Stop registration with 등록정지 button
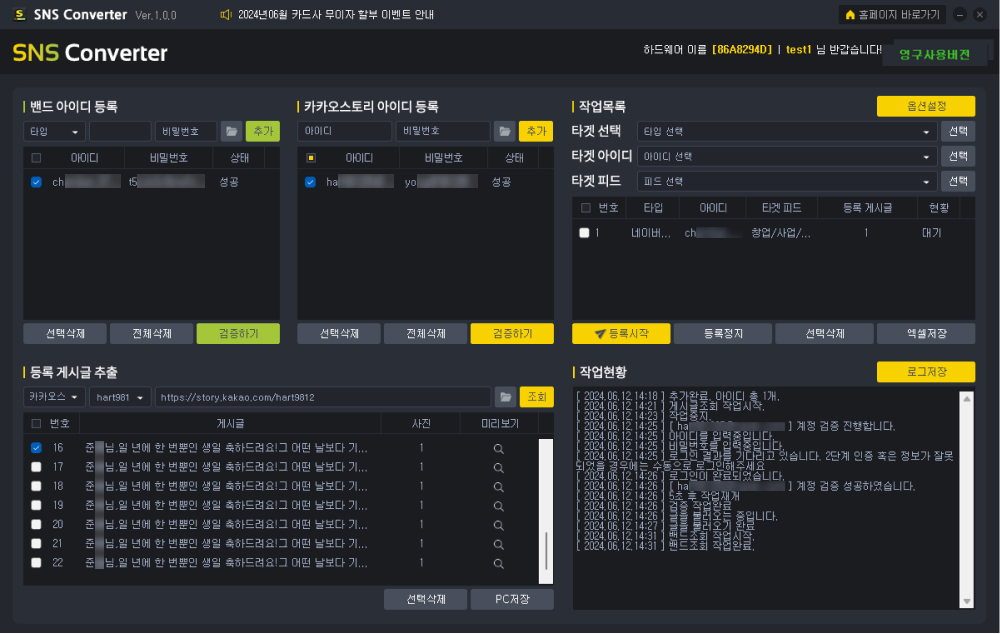 tap(723, 334)
